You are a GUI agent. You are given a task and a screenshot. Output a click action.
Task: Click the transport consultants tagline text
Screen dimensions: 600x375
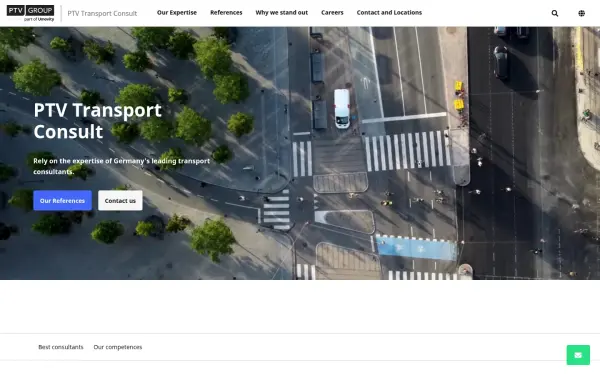[121, 166]
